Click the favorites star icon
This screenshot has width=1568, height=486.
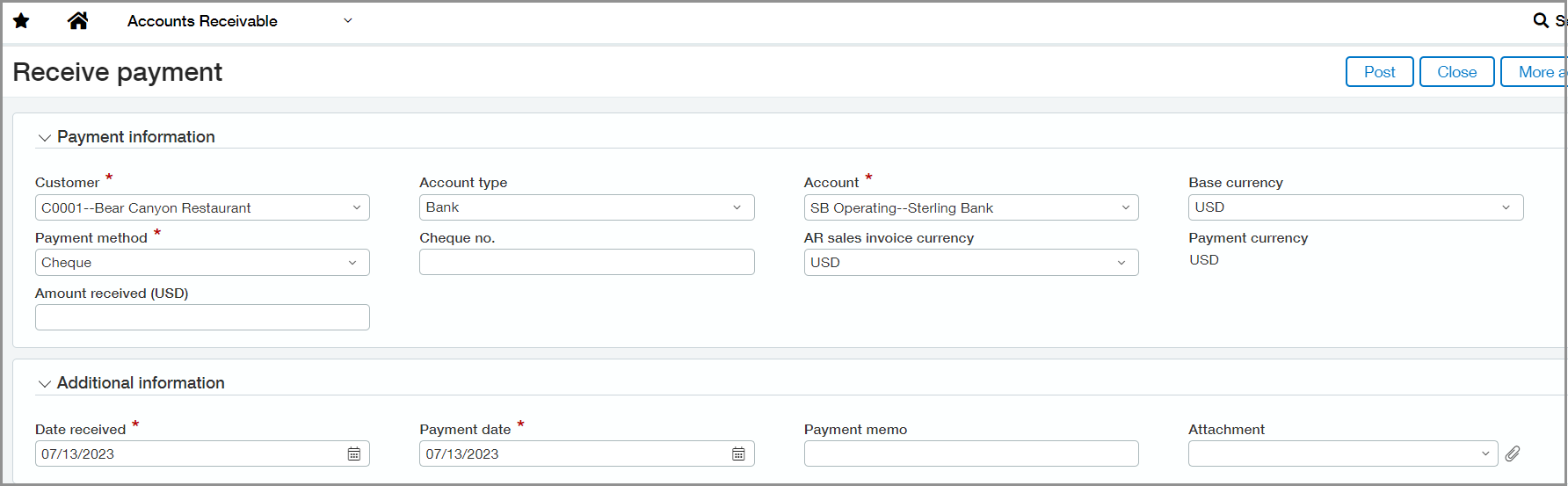pyautogui.click(x=21, y=21)
